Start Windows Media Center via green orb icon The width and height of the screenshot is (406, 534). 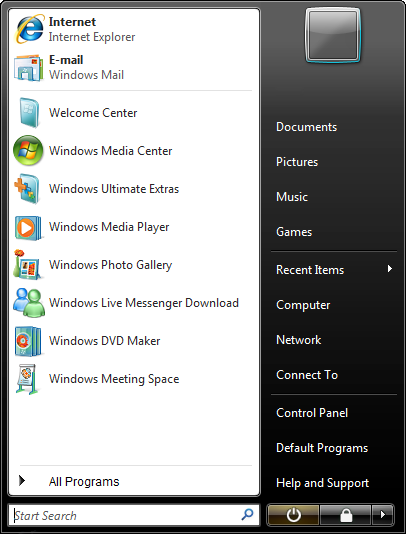point(28,151)
